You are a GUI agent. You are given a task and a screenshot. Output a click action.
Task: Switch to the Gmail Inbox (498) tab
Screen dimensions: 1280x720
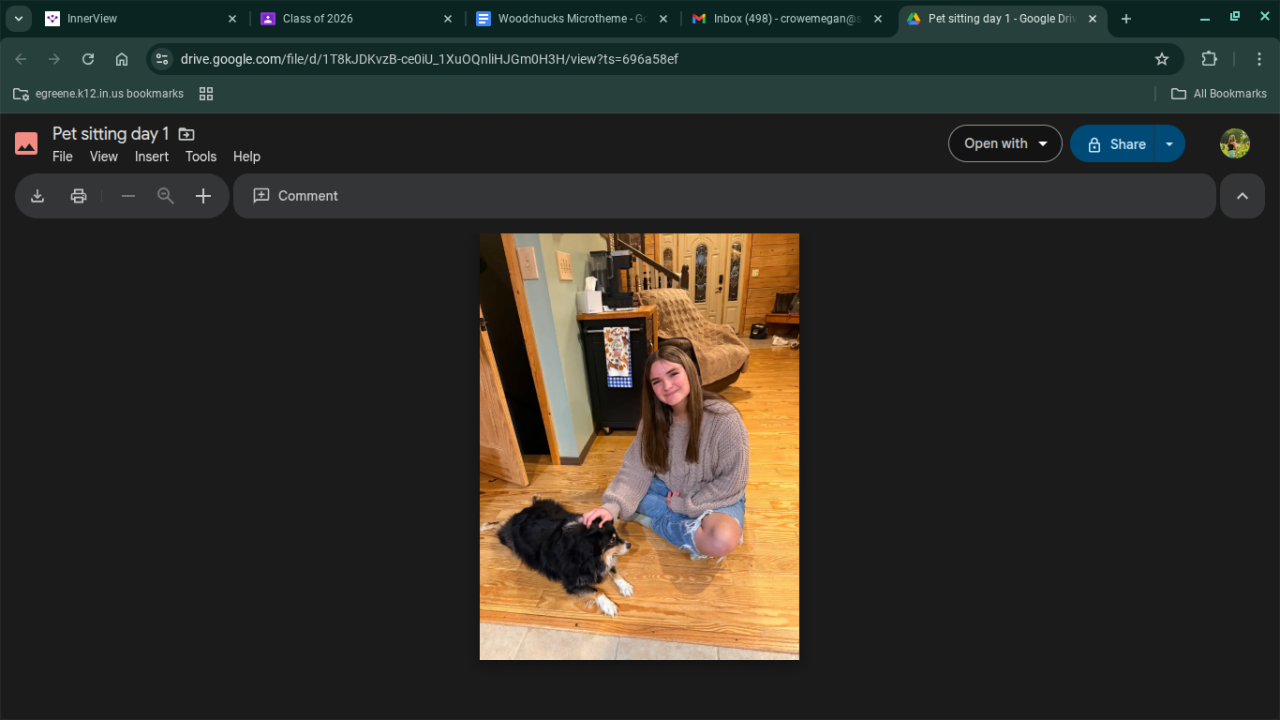[786, 19]
